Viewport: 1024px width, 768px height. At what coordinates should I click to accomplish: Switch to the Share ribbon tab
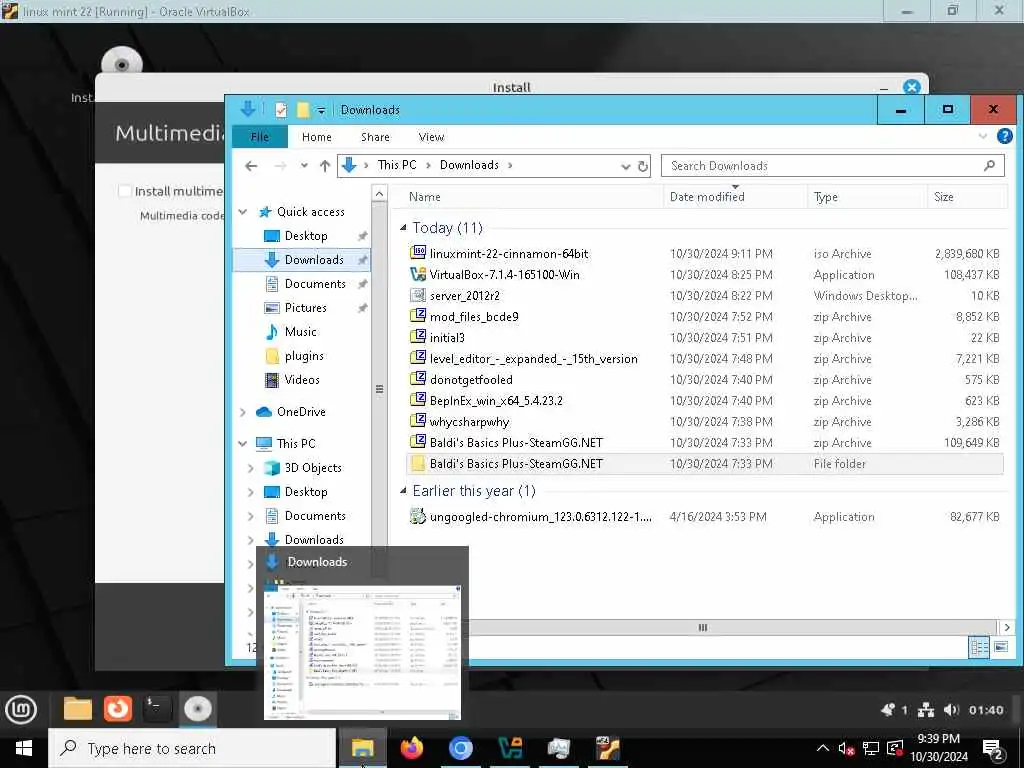coord(375,136)
